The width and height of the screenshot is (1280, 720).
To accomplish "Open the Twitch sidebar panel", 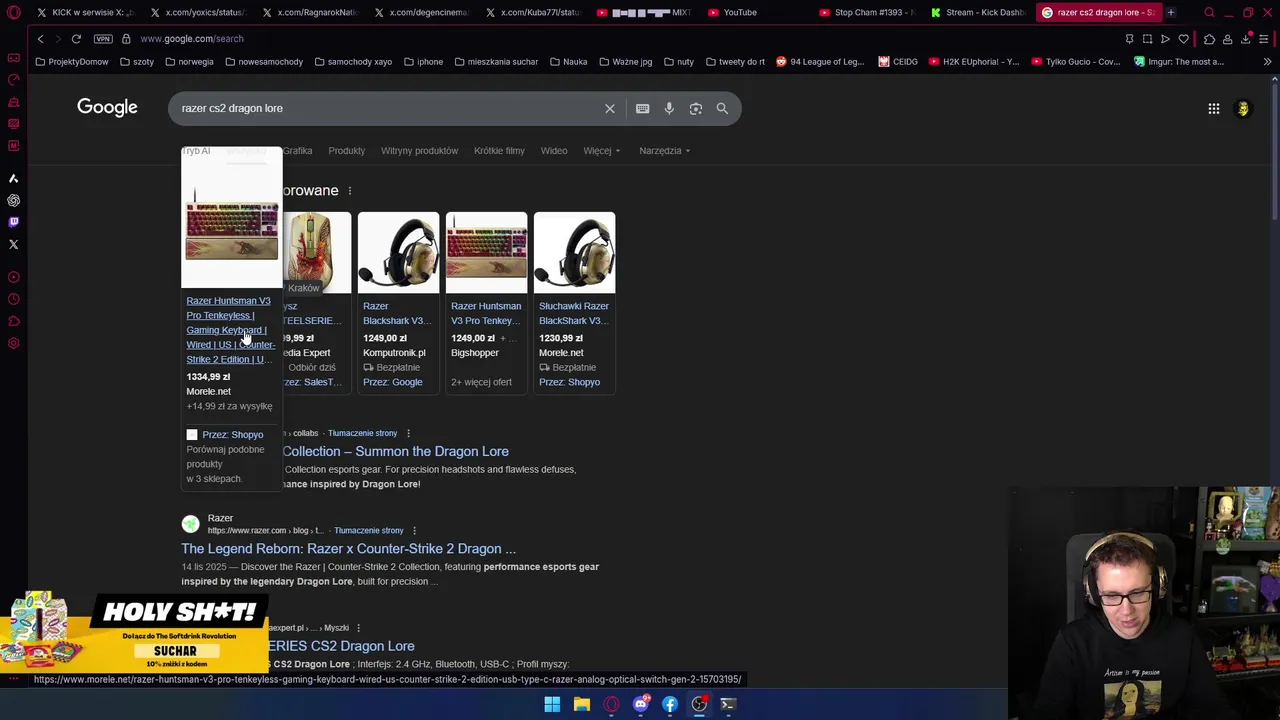I will (x=13, y=222).
